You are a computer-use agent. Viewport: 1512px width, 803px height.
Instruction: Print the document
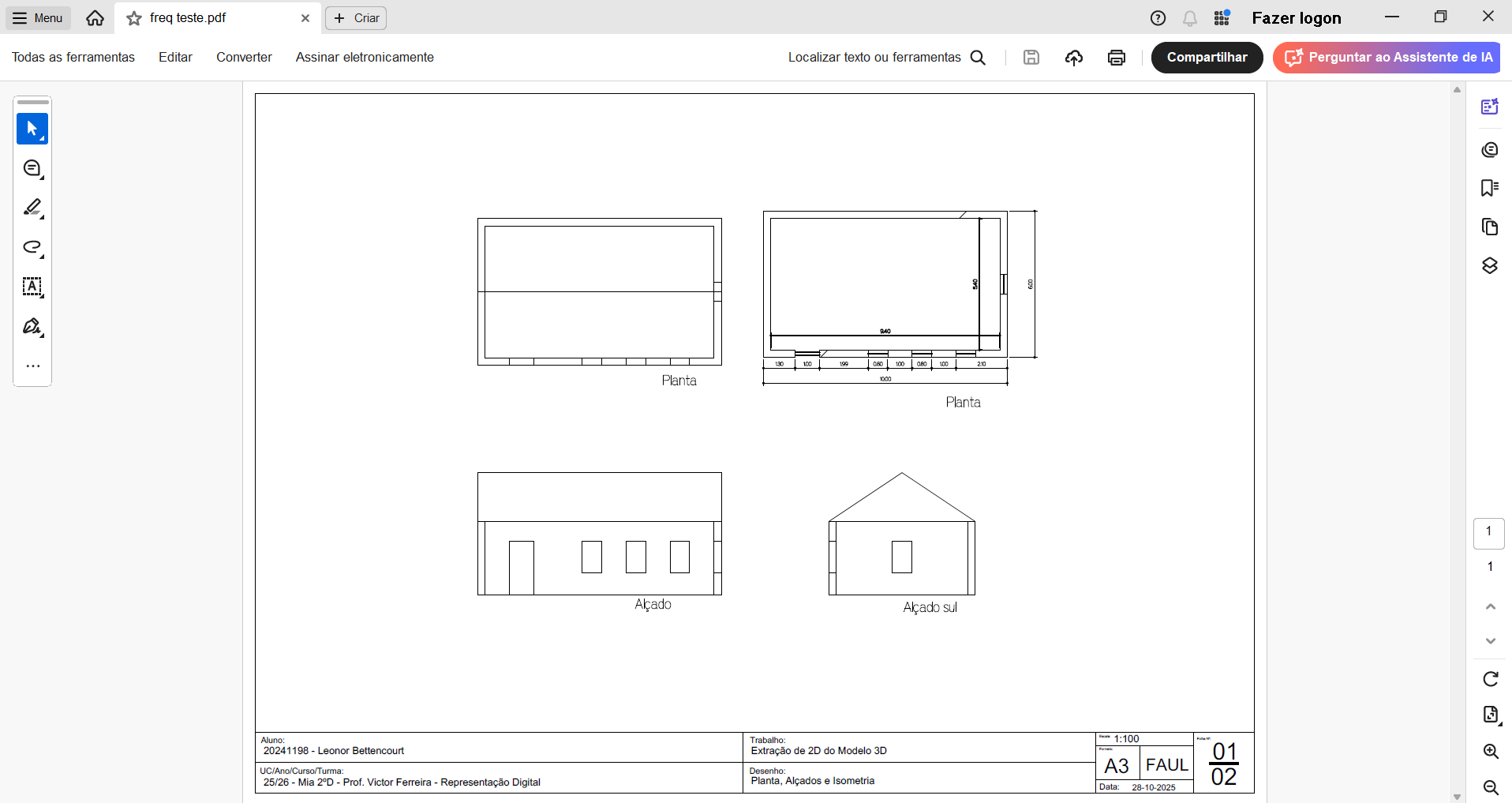[x=1116, y=58]
